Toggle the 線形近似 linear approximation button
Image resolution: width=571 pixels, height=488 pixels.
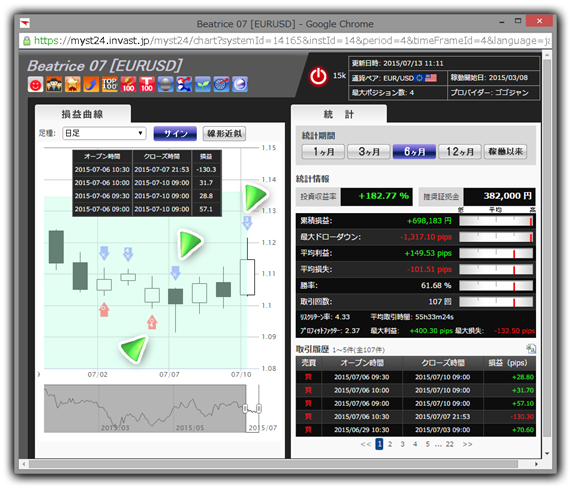(x=224, y=134)
